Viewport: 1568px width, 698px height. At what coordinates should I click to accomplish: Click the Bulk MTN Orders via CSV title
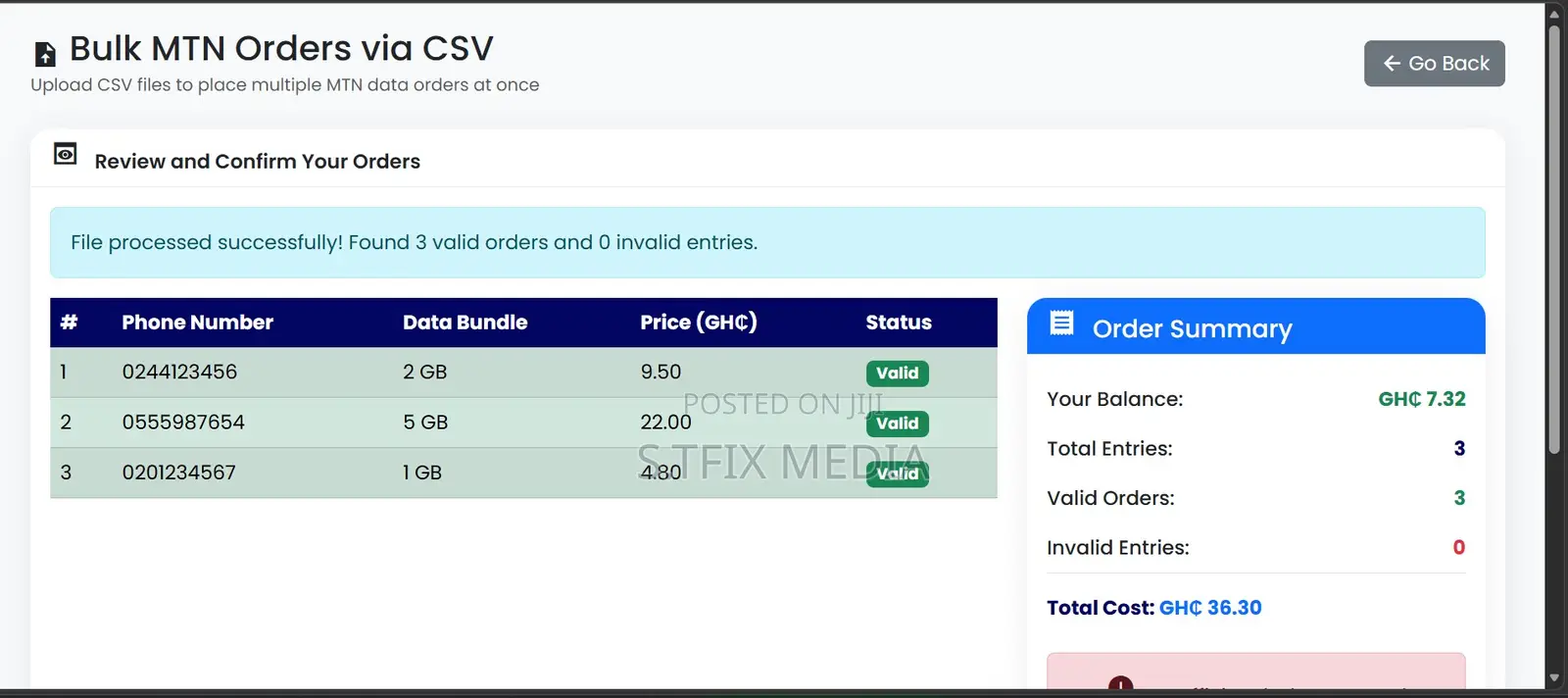coord(281,48)
